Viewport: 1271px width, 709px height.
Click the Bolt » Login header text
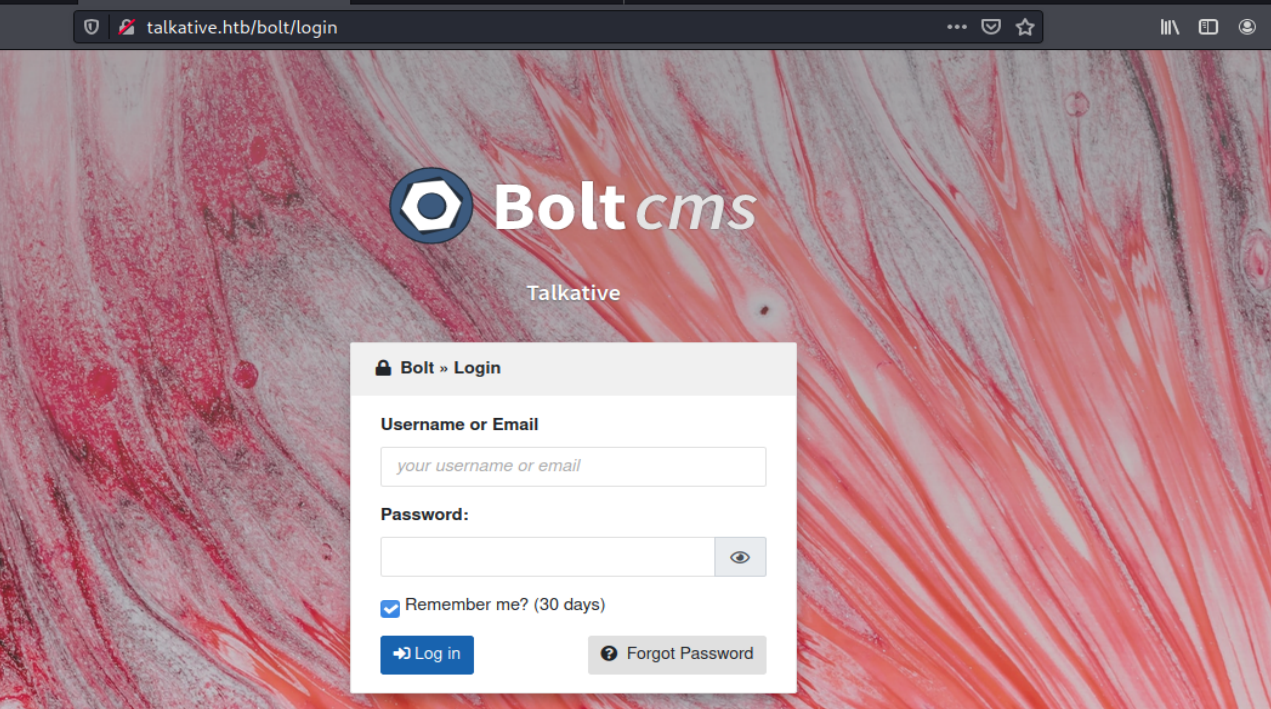click(451, 368)
